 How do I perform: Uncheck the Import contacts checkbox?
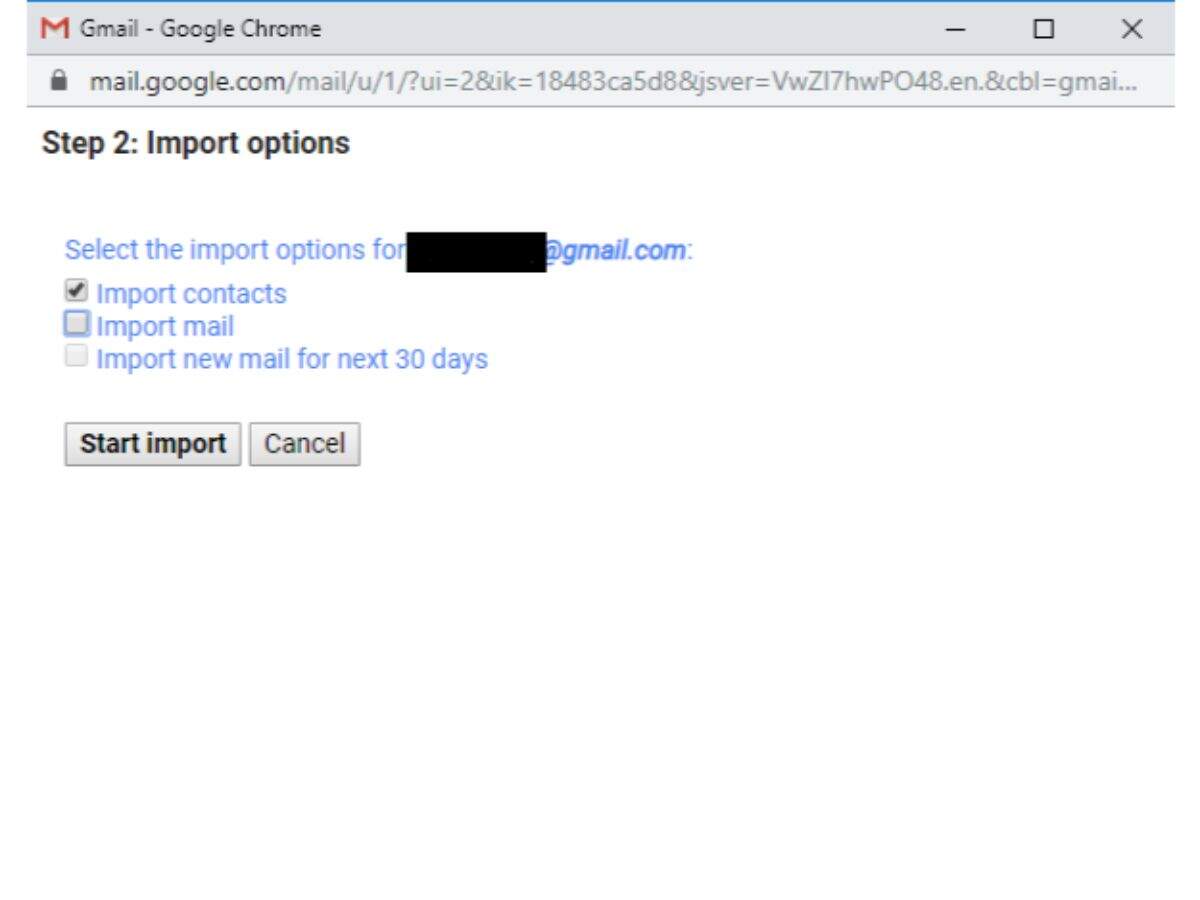75,291
